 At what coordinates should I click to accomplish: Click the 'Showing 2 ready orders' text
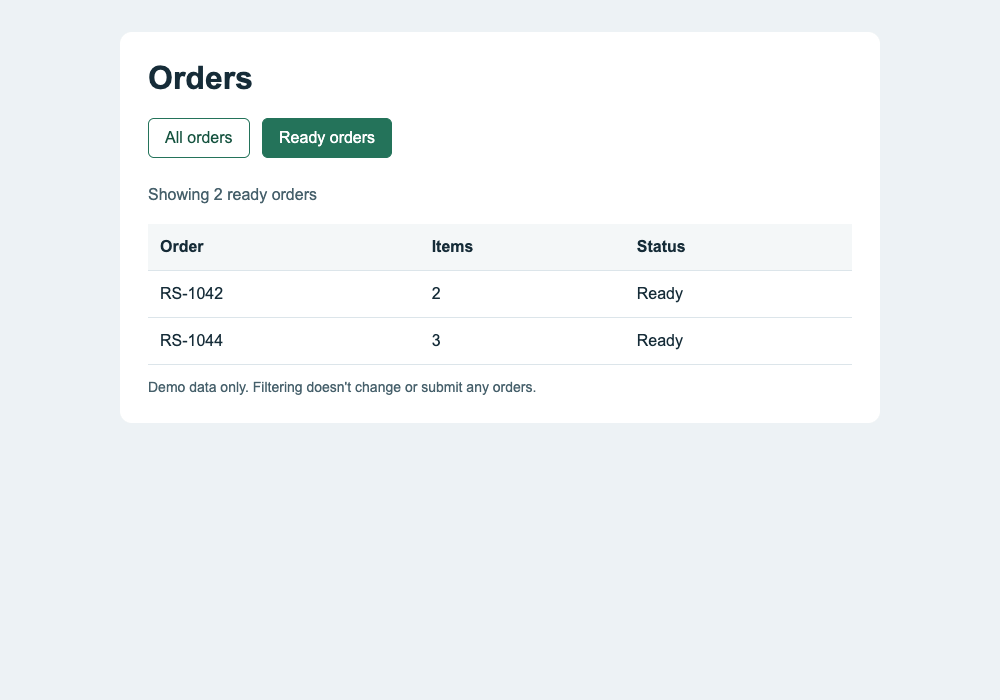(232, 194)
